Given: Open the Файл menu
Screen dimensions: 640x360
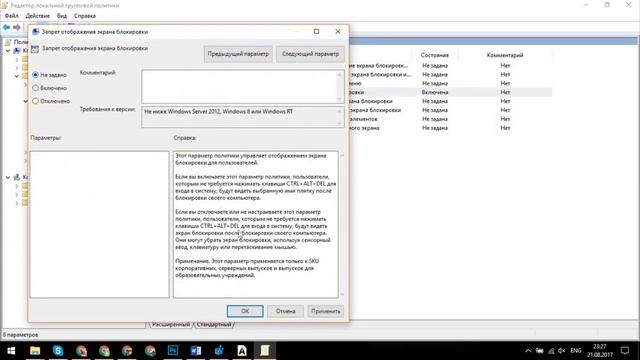Looking at the screenshot, I should coord(12,16).
